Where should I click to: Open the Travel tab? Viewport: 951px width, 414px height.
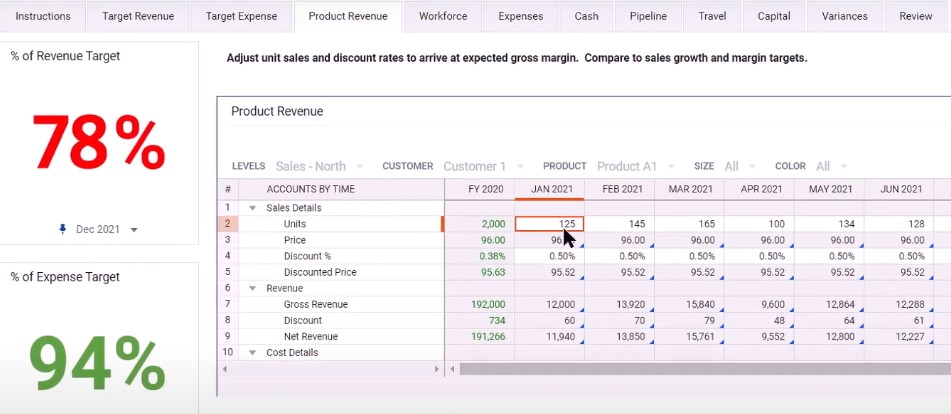click(712, 16)
